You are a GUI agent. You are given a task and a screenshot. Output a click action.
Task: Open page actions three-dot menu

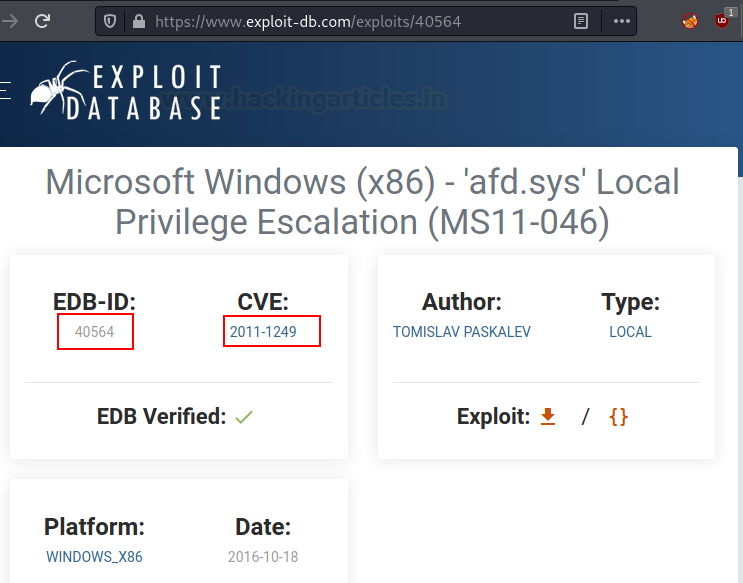coord(621,21)
